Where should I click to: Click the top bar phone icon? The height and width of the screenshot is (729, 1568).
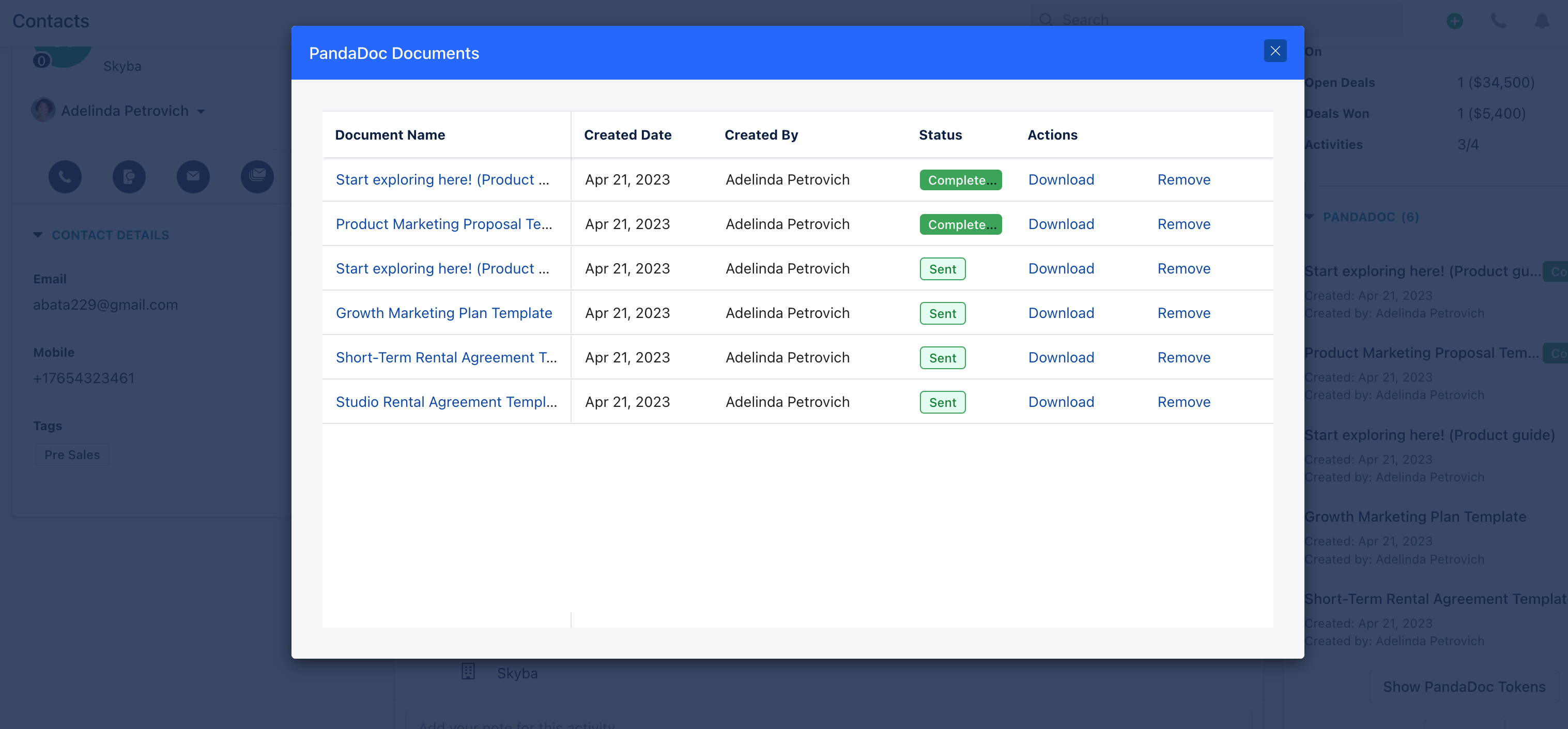(1498, 21)
